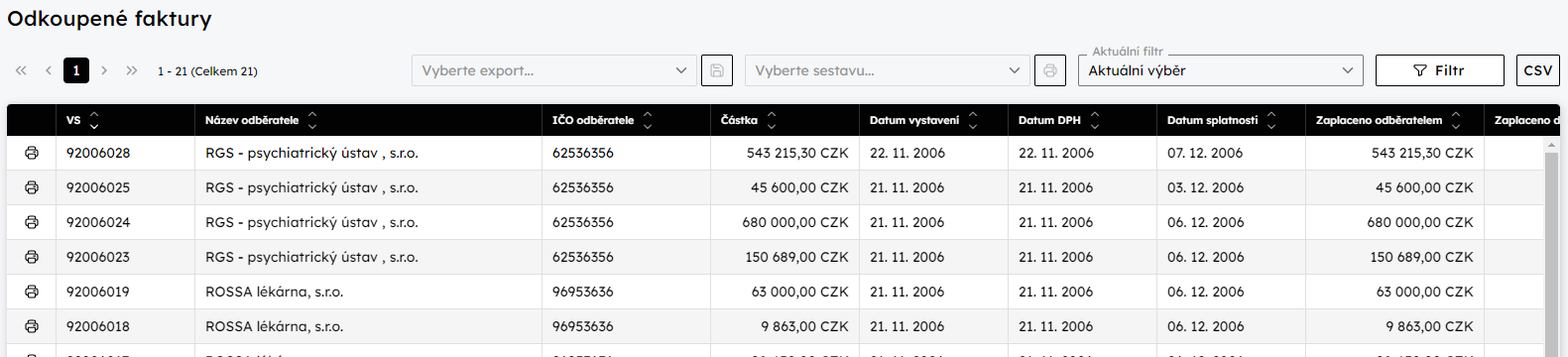Click ROSSA lékárna, s.r.o. in row 92006018
This screenshot has width=1568, height=357.
[274, 326]
